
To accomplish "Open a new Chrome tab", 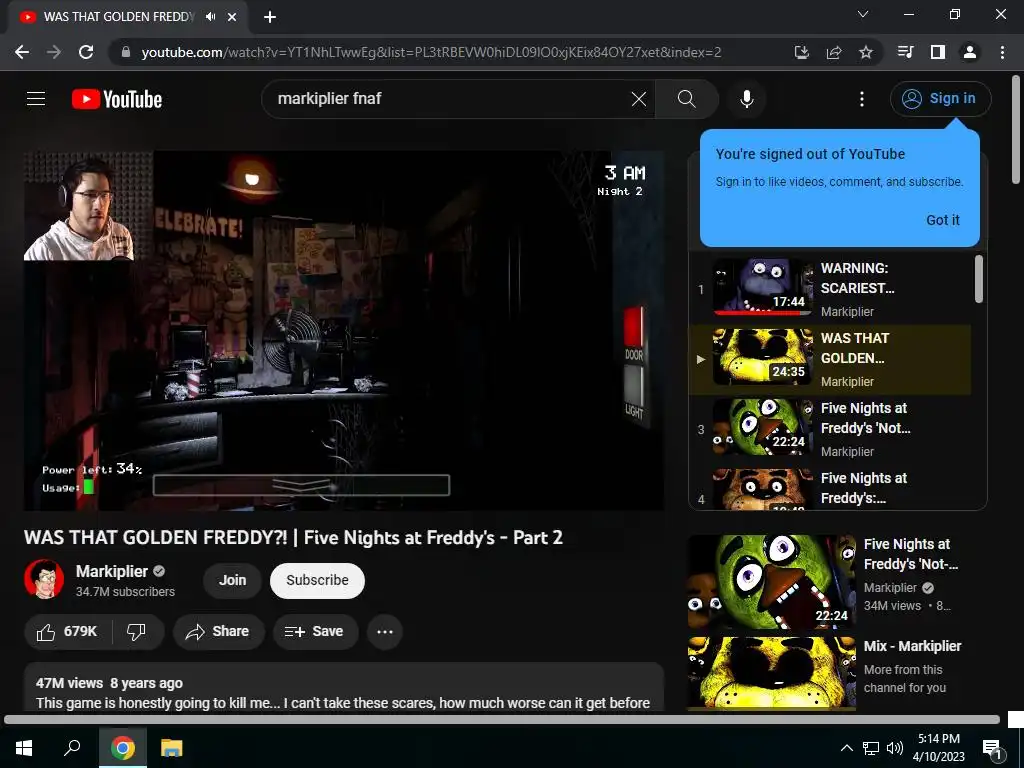I will click(x=270, y=17).
